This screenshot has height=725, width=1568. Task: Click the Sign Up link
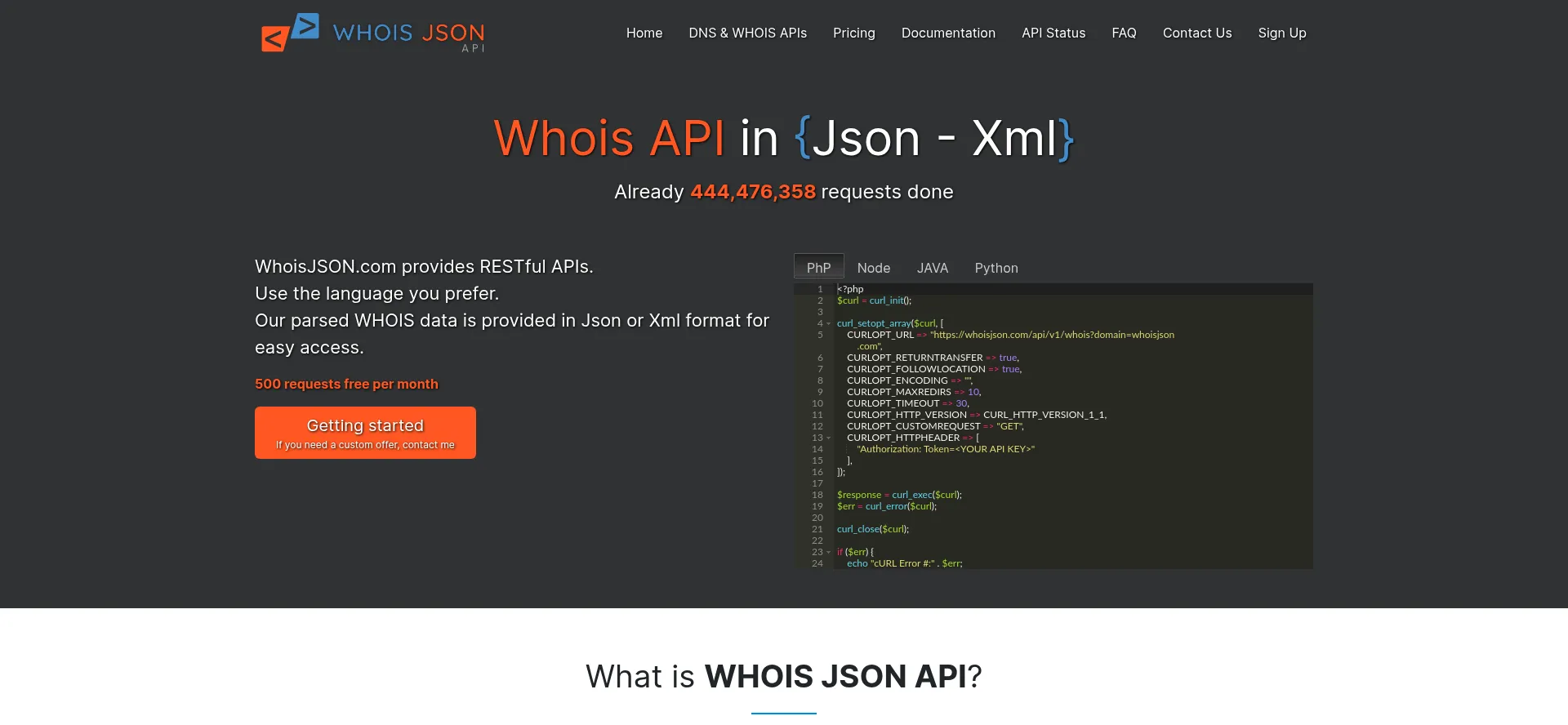click(x=1282, y=33)
